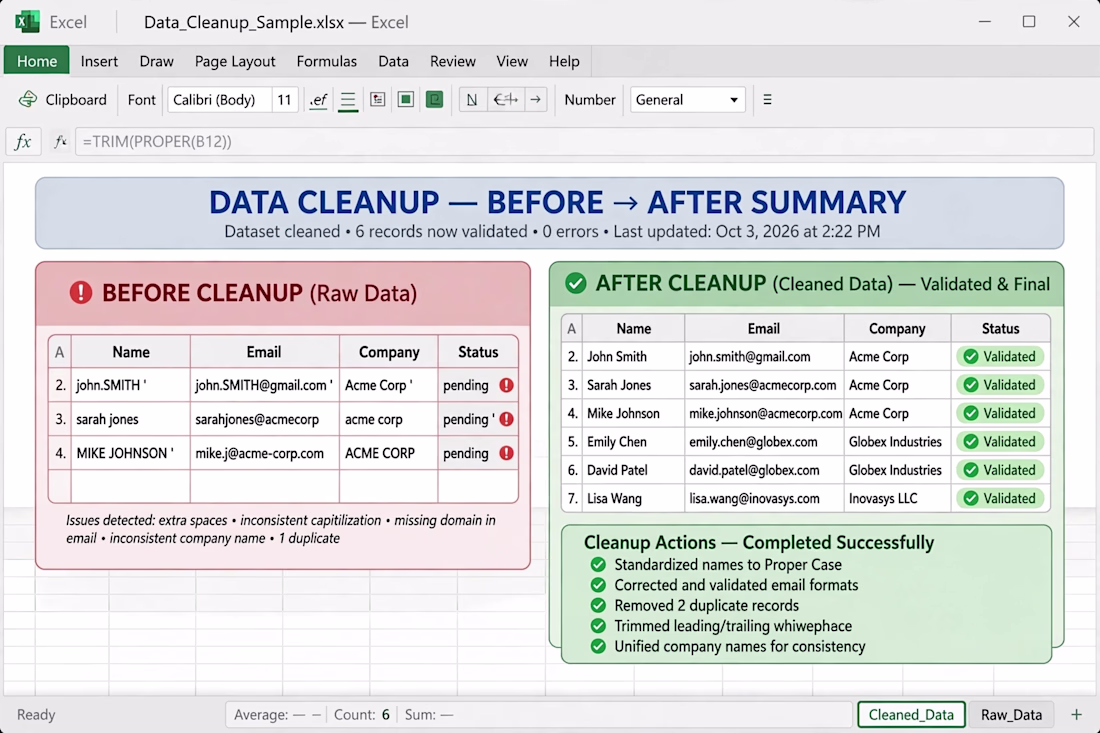Open the Formulas ribbon tab
Viewport: 1100px width, 733px height.
tap(326, 61)
